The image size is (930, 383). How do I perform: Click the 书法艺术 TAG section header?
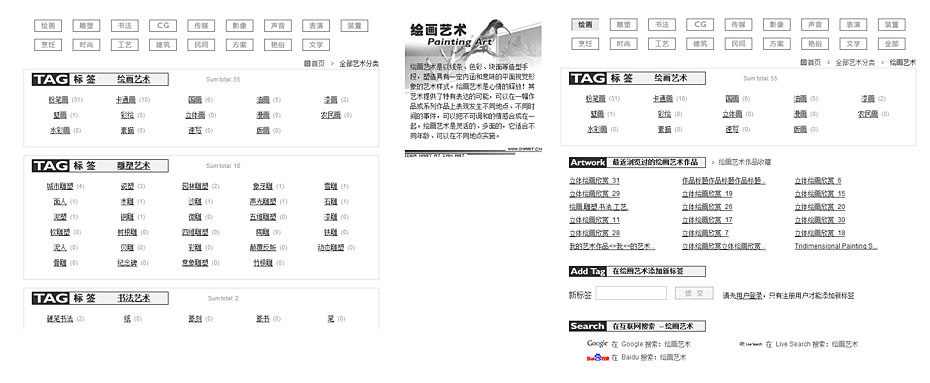click(100, 298)
